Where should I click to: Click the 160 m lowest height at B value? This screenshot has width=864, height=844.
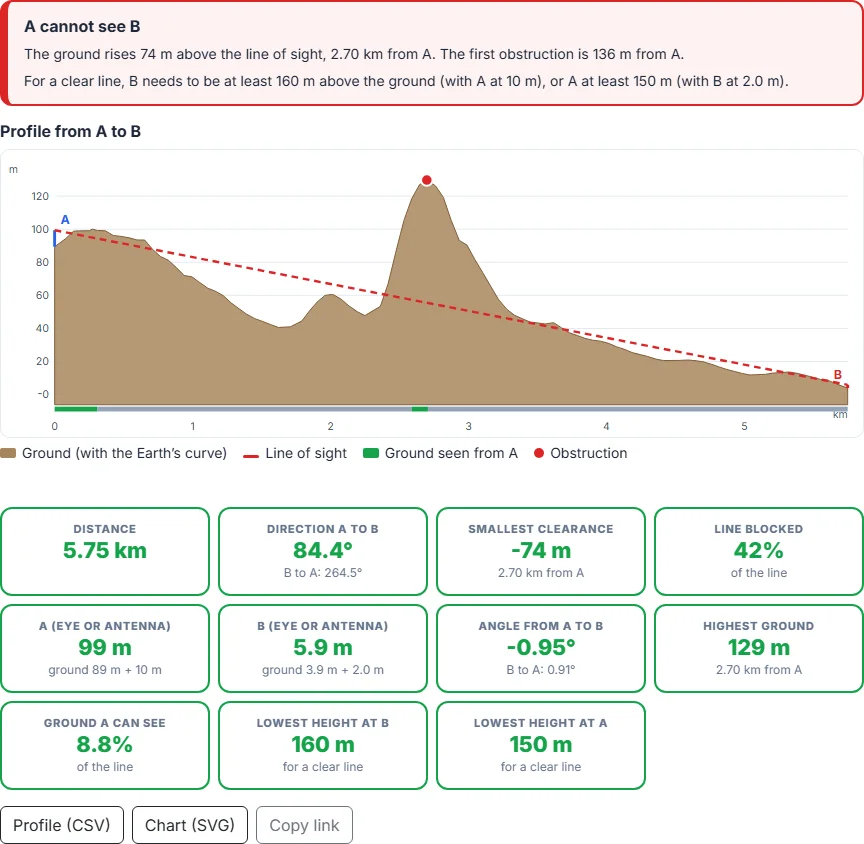pyautogui.click(x=323, y=744)
